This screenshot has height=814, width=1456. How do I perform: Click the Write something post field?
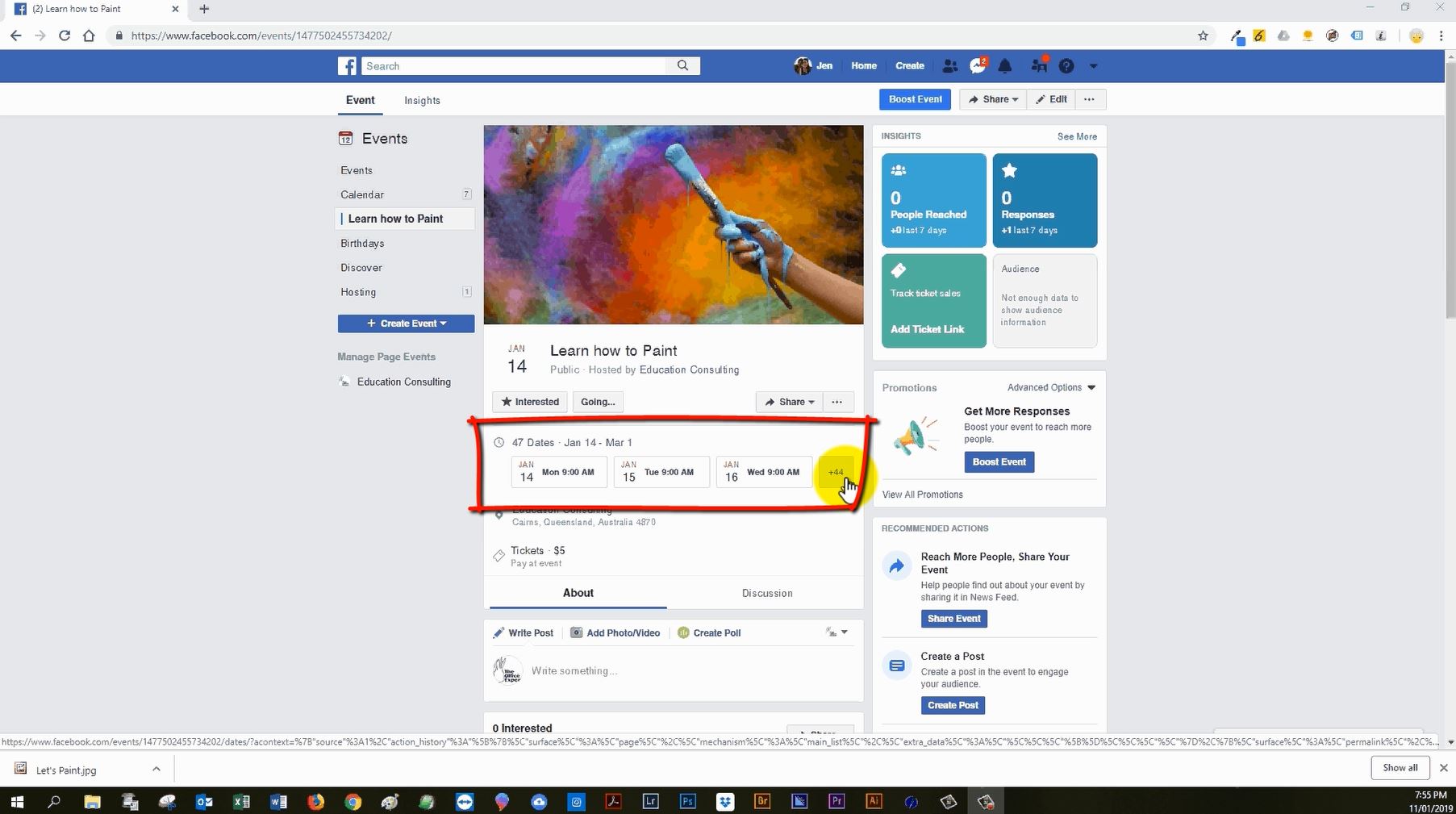tap(674, 671)
